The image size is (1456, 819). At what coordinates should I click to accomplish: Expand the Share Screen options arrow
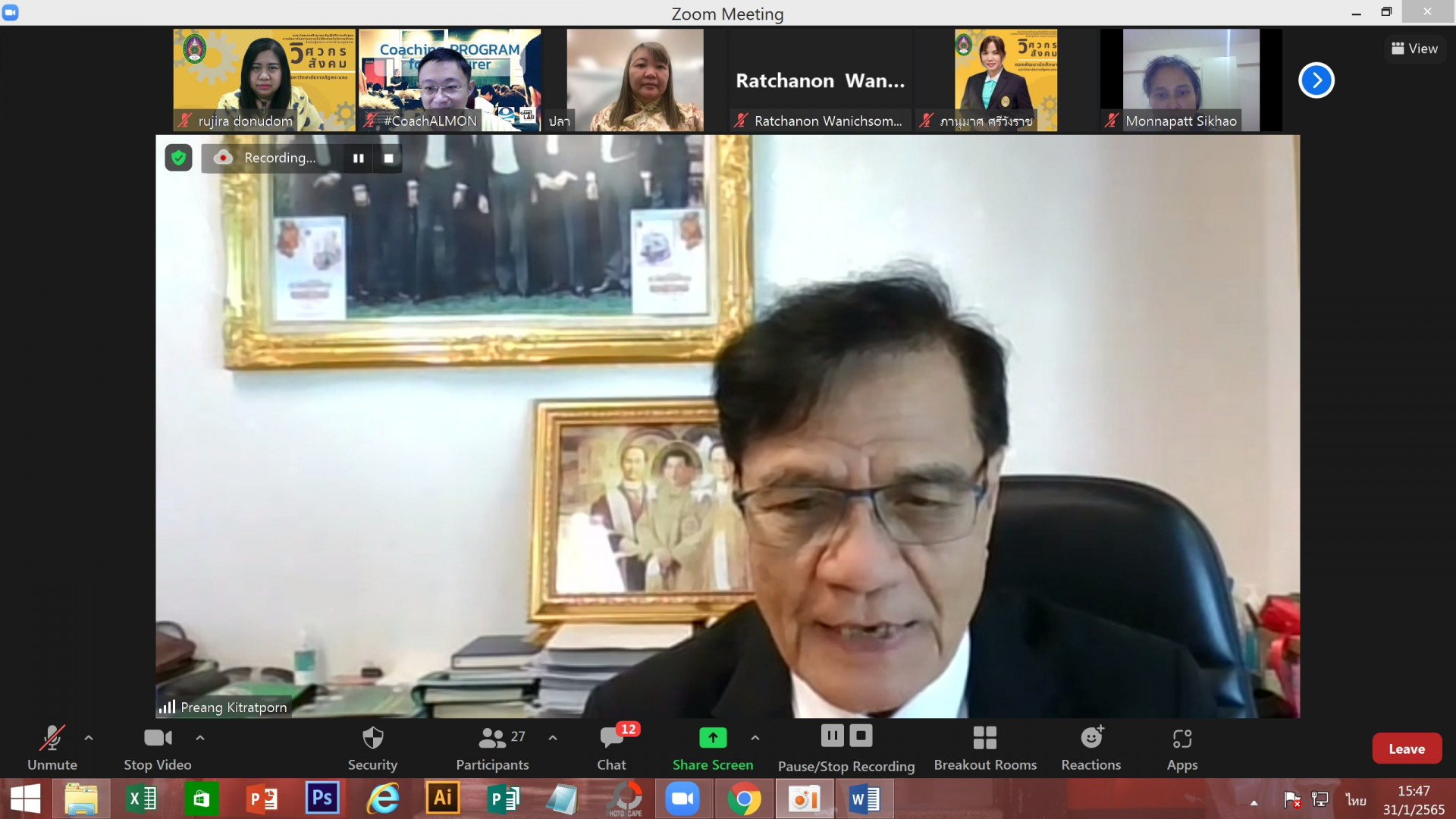coord(755,737)
